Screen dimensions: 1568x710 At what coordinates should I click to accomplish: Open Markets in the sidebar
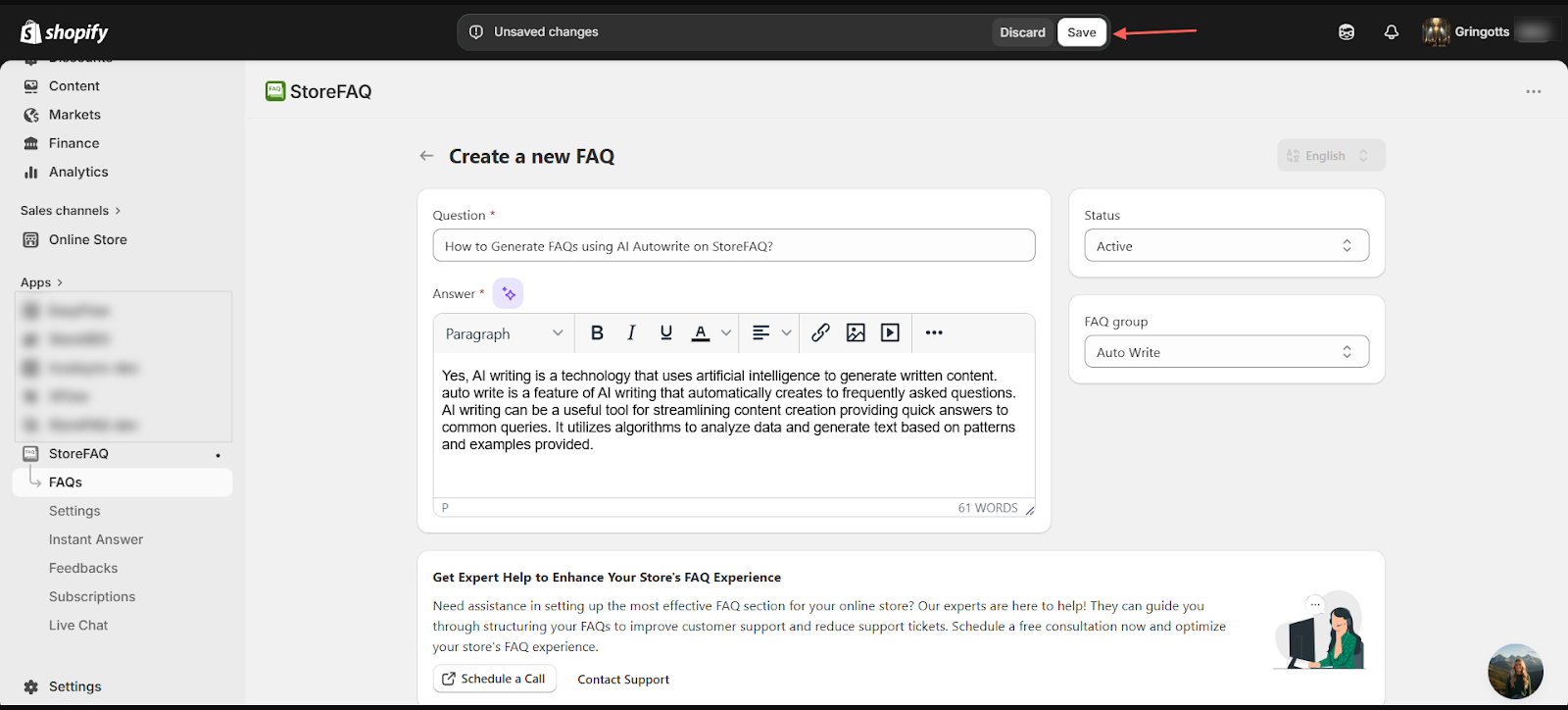tap(74, 115)
